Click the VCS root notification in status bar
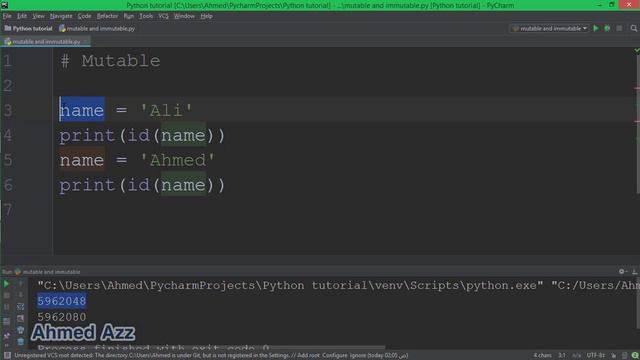Image resolution: width=640 pixels, height=360 pixels. click(x=211, y=356)
